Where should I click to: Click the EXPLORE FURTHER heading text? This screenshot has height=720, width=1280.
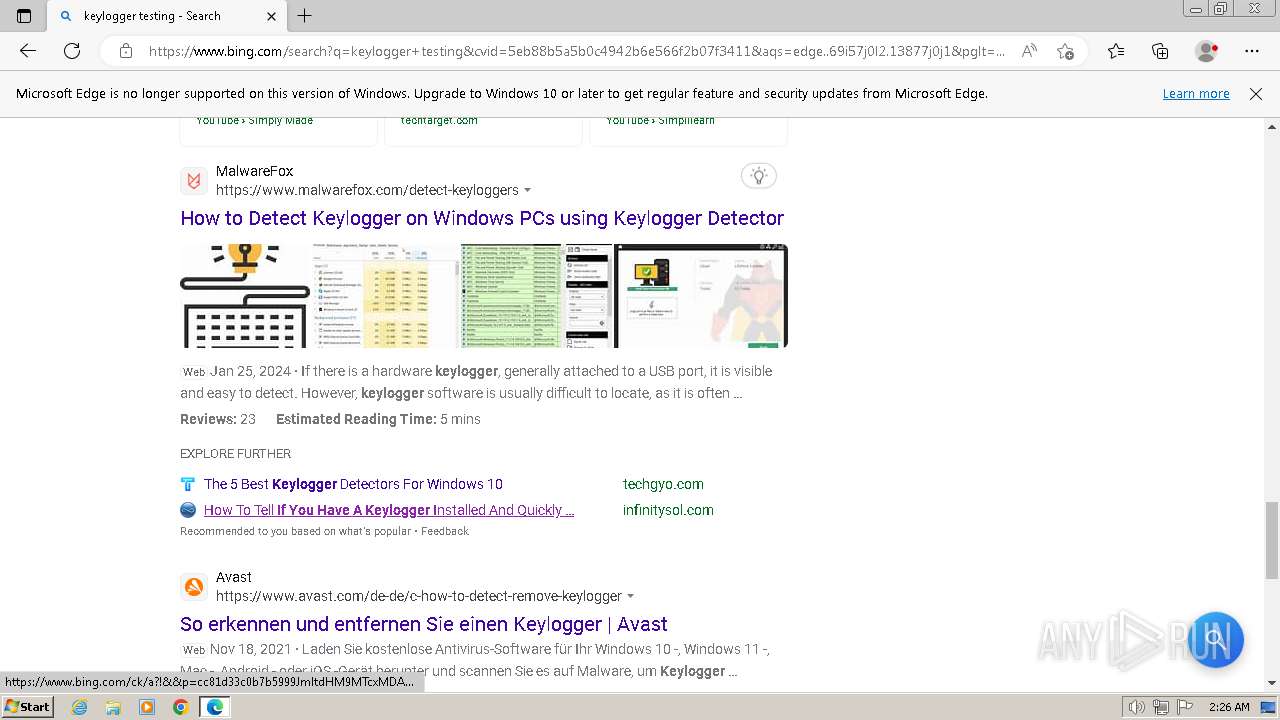click(x=235, y=453)
